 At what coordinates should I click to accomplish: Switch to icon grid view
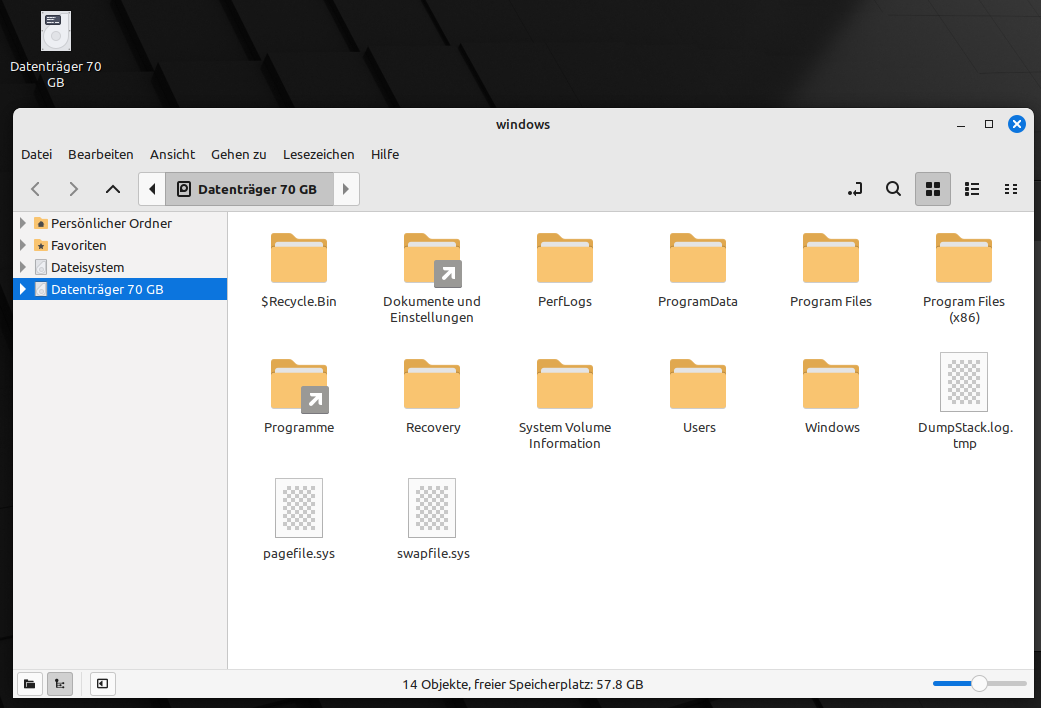point(933,189)
